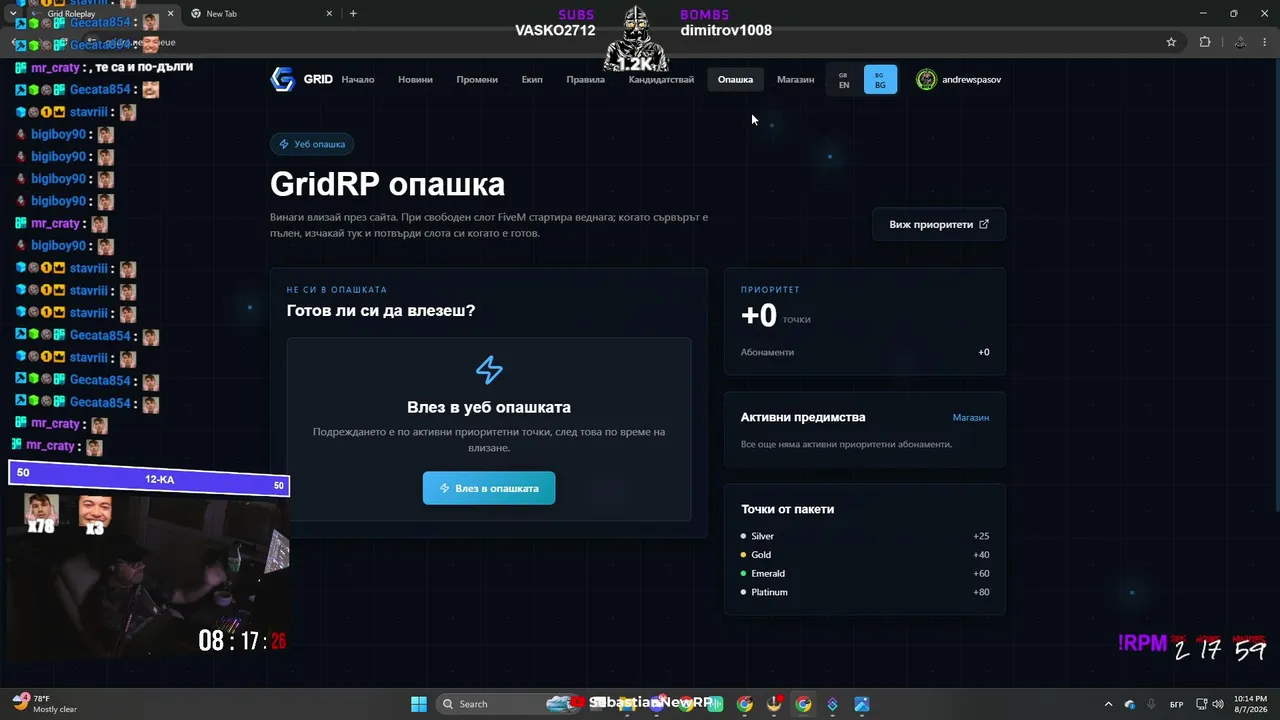
Task: Click the Виж приоритети button
Action: click(939, 224)
